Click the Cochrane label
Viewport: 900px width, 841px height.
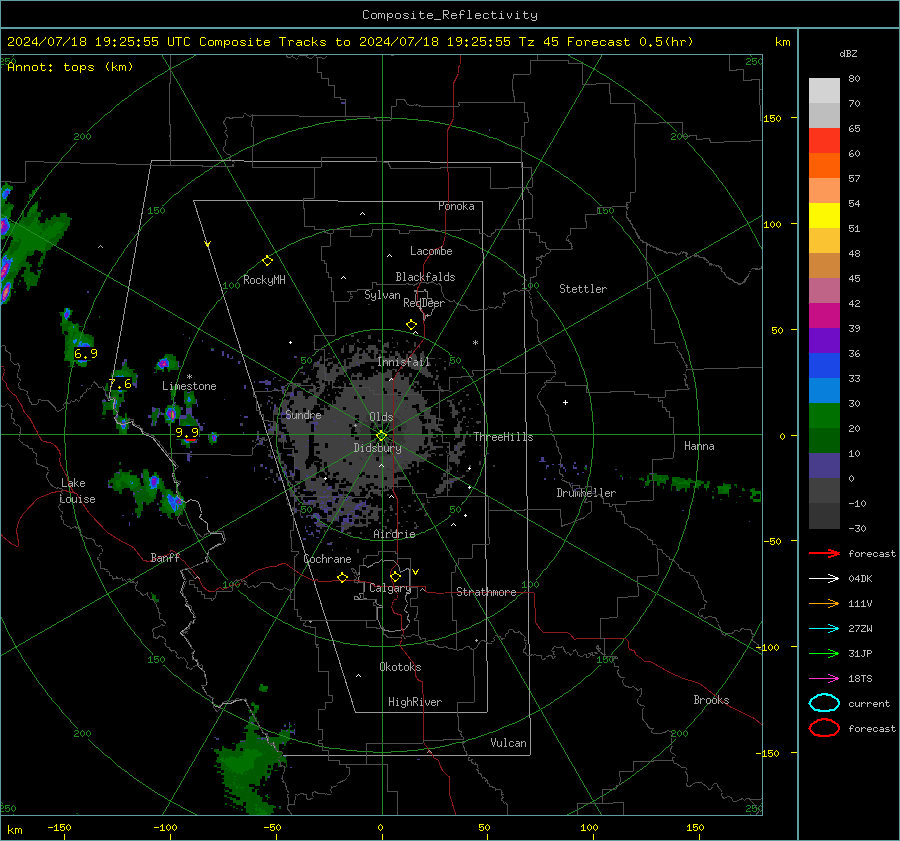[x=327, y=559]
